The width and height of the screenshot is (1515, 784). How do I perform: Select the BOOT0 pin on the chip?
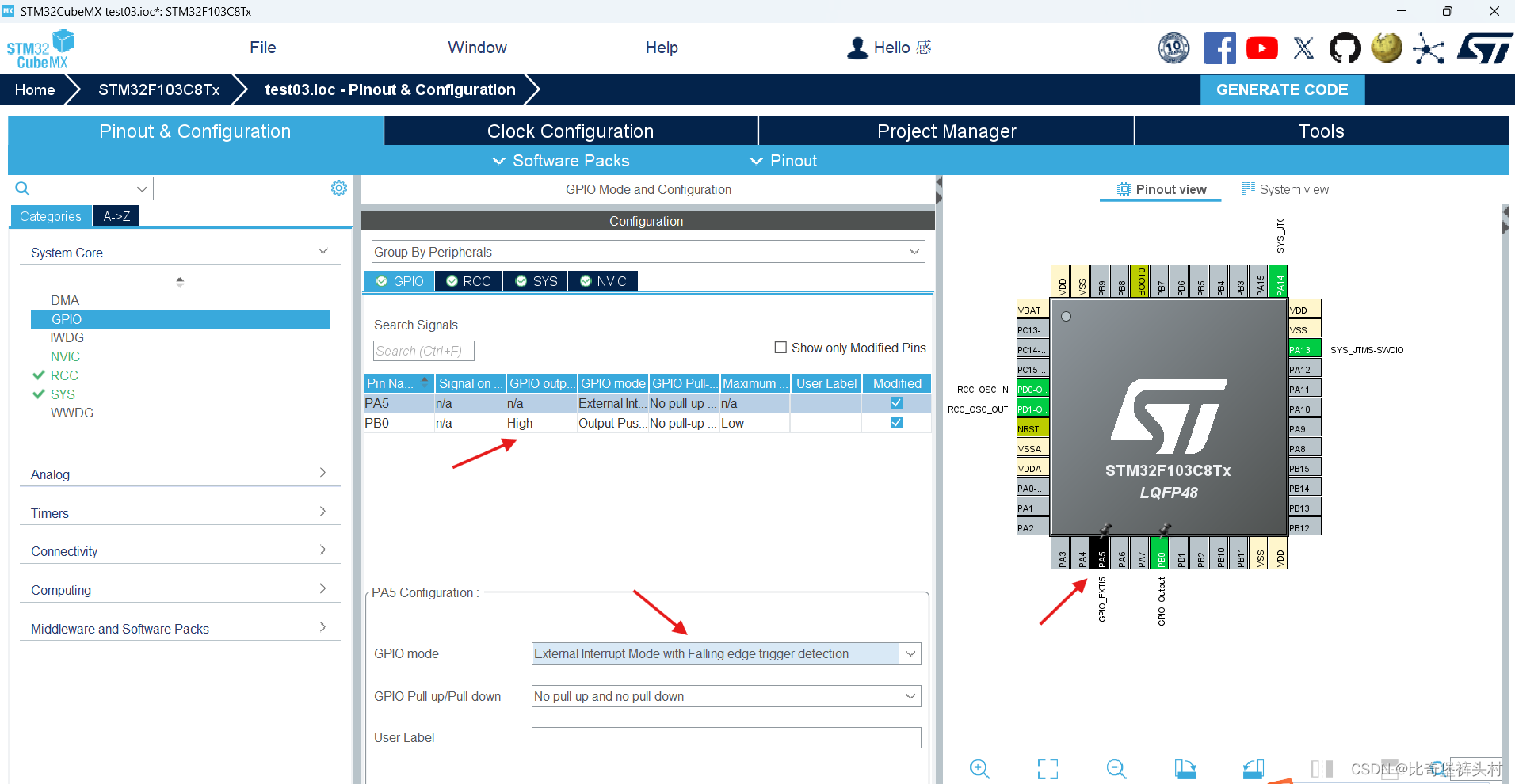point(1140,281)
